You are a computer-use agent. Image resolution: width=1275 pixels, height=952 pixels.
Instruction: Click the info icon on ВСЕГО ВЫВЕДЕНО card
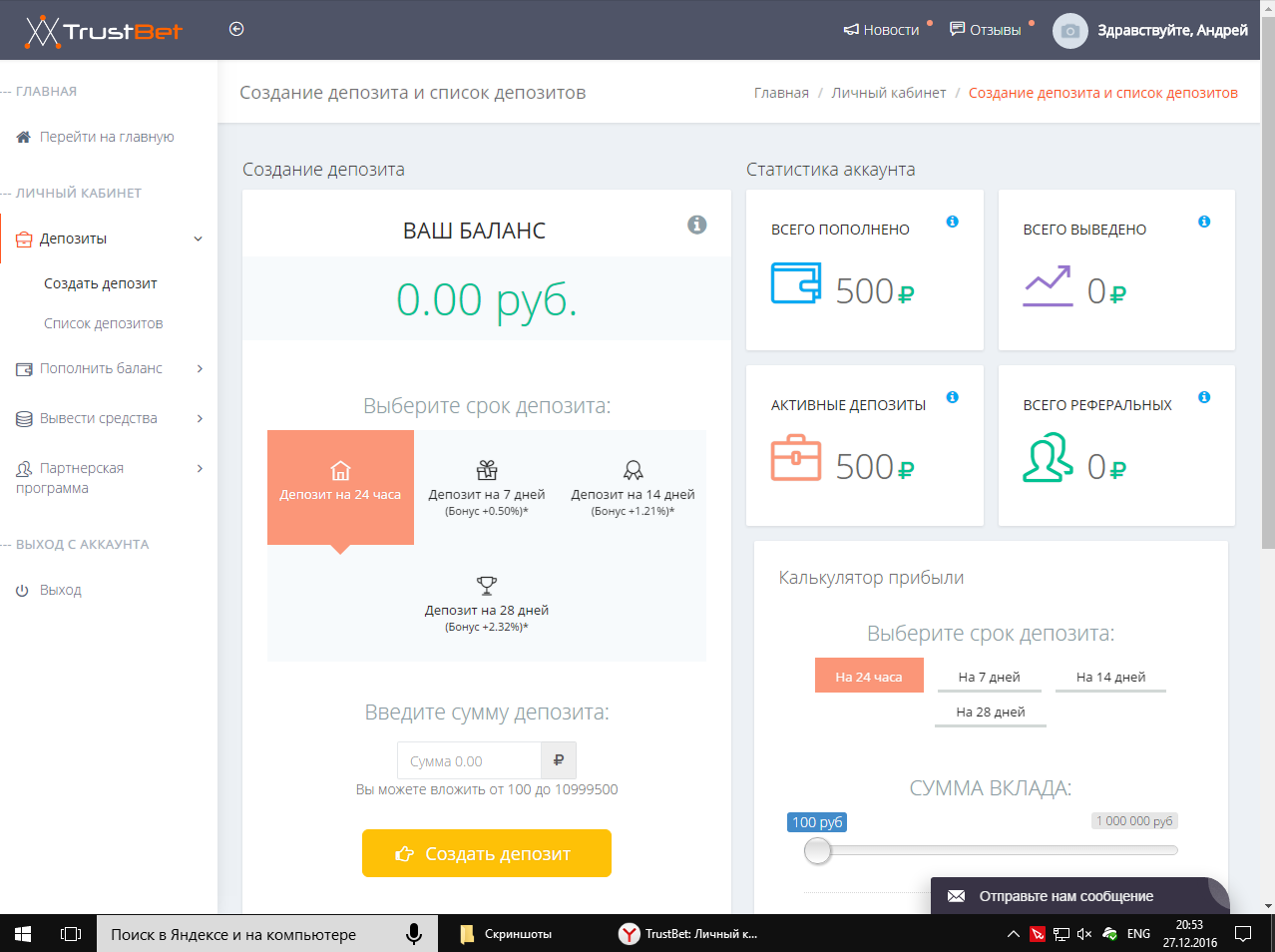(1204, 222)
